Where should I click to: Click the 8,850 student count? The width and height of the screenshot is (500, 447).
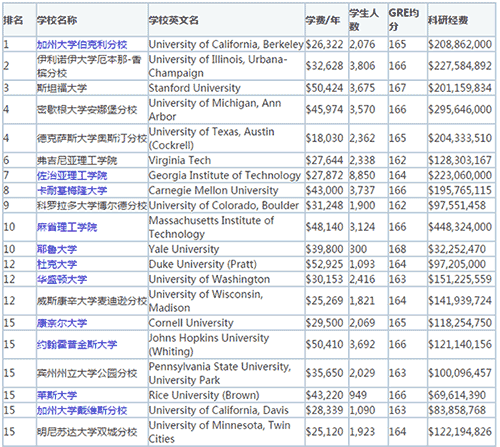(362, 175)
